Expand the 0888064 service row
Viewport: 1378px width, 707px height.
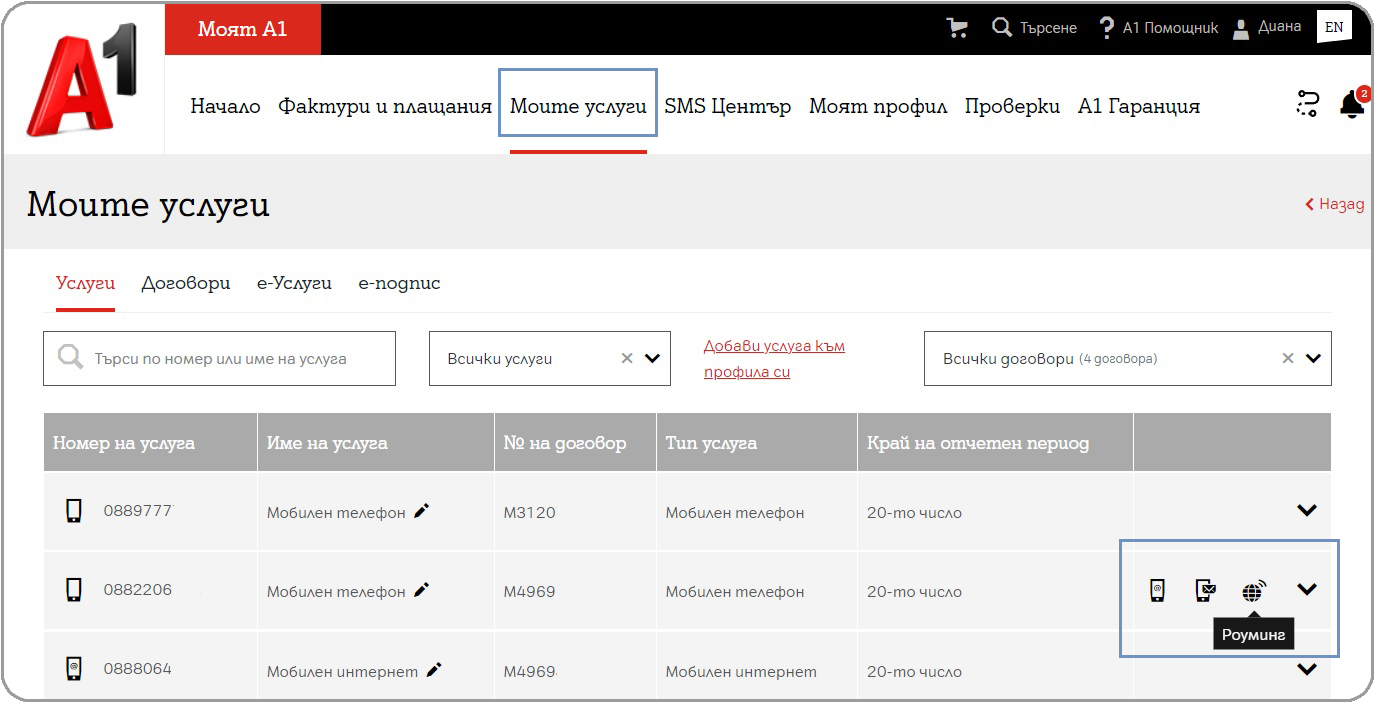1306,669
